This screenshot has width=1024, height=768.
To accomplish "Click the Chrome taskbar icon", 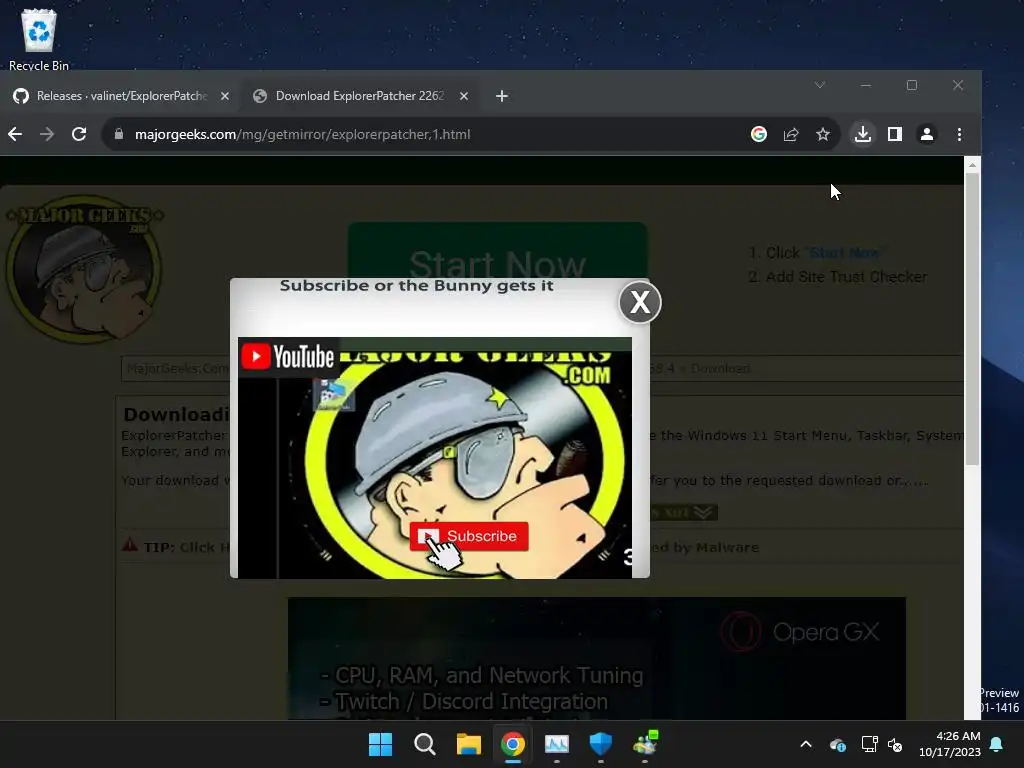I will 513,744.
